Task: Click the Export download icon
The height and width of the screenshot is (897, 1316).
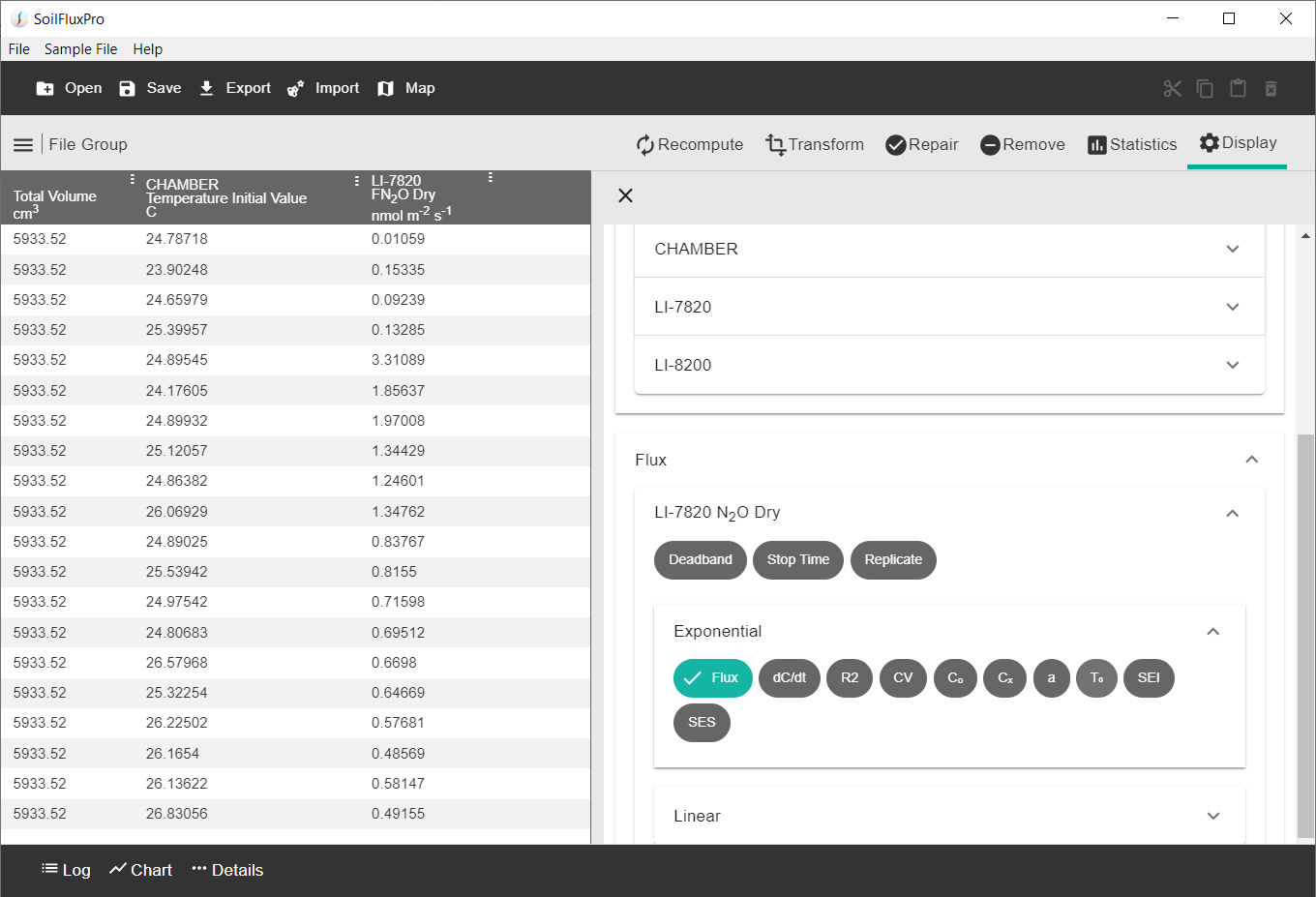Action: click(206, 88)
